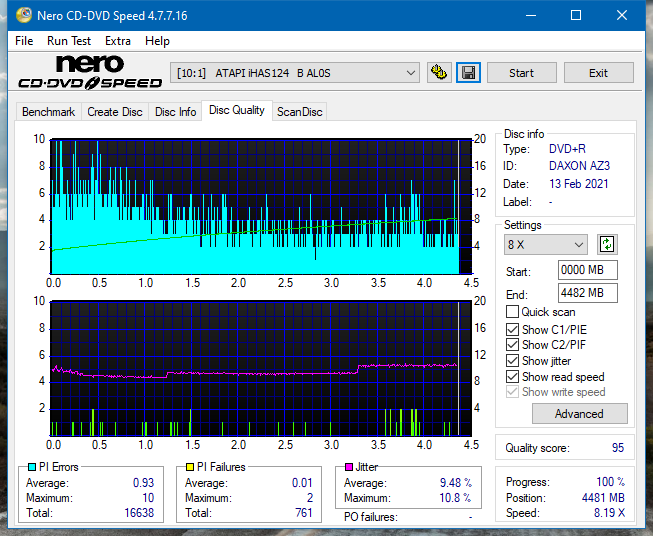This screenshot has height=536, width=653.
Task: Open the Extra menu
Action: 118,41
